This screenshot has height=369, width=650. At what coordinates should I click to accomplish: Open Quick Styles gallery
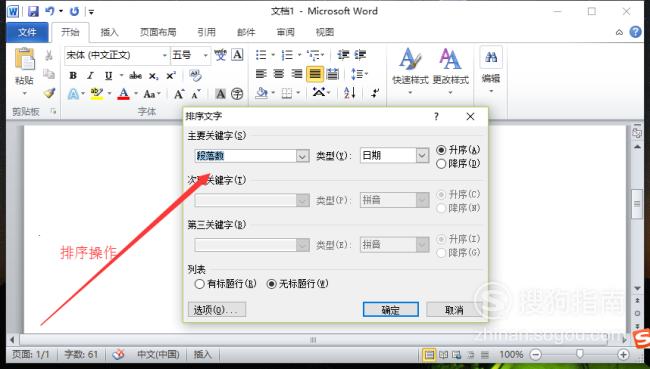(410, 70)
